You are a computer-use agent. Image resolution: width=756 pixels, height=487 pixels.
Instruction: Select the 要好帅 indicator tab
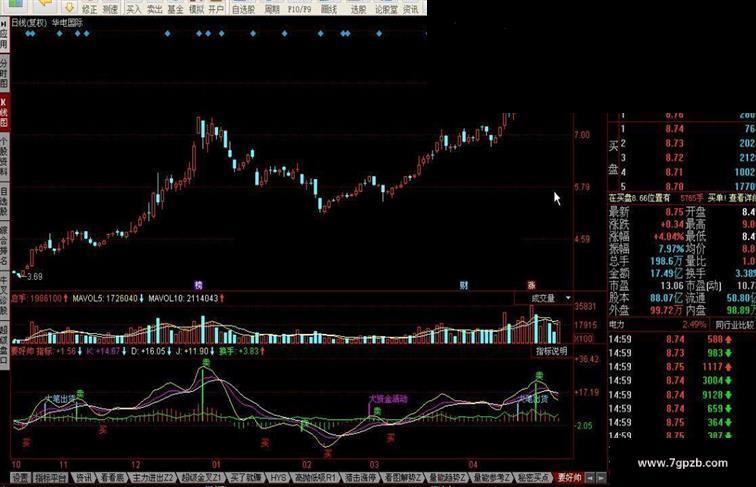point(569,478)
